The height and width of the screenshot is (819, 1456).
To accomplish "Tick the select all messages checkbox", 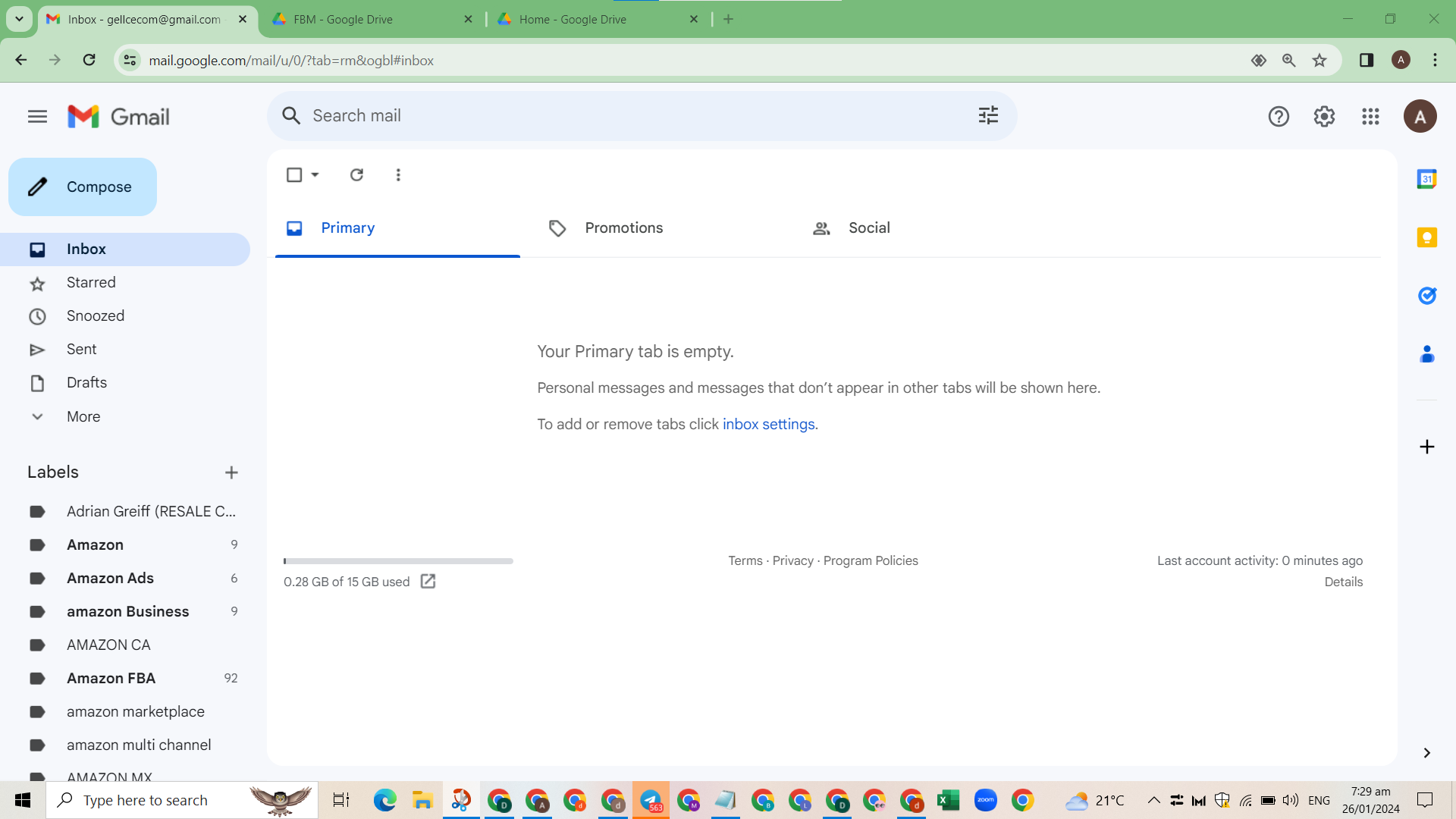I will tap(294, 175).
